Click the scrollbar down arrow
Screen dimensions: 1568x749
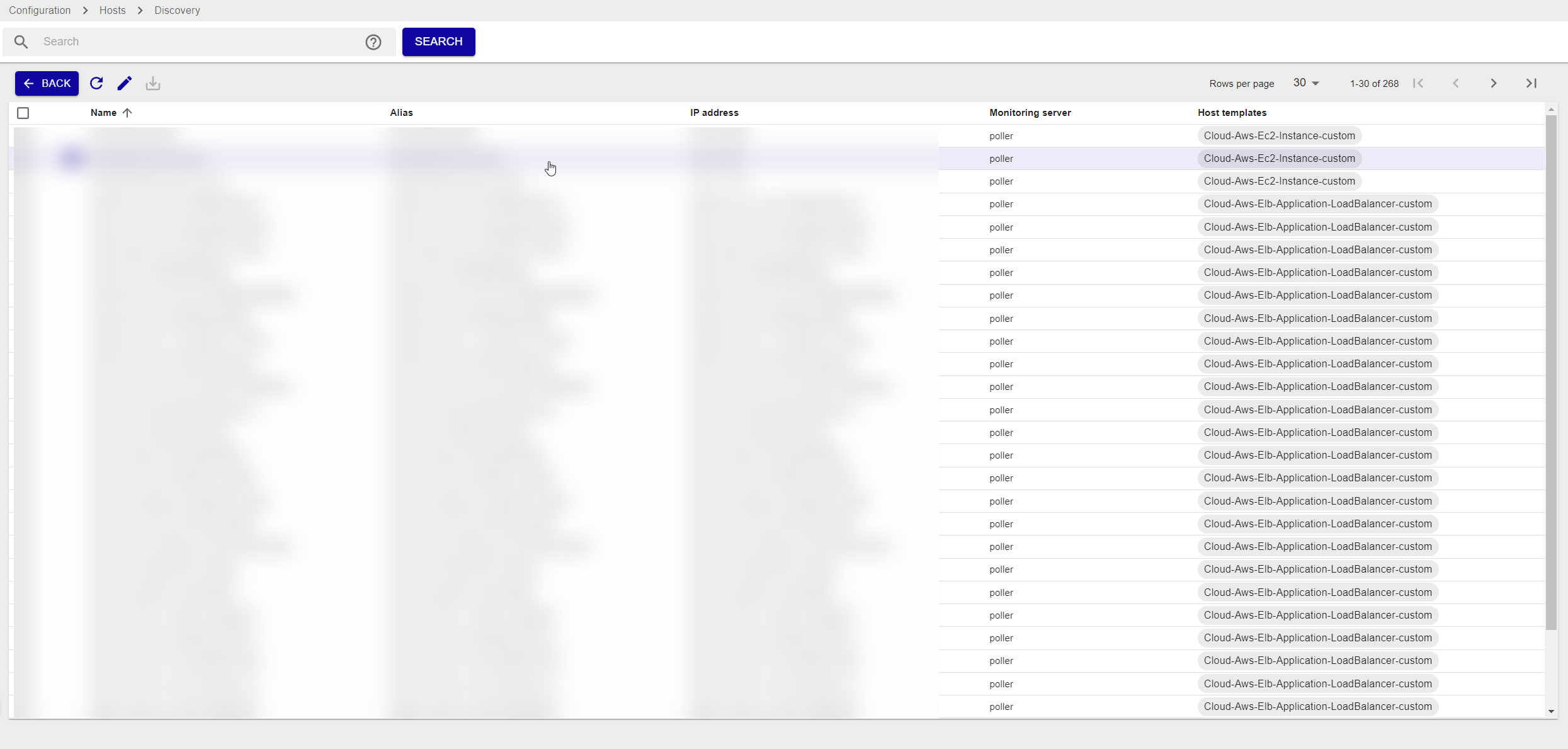point(1551,711)
